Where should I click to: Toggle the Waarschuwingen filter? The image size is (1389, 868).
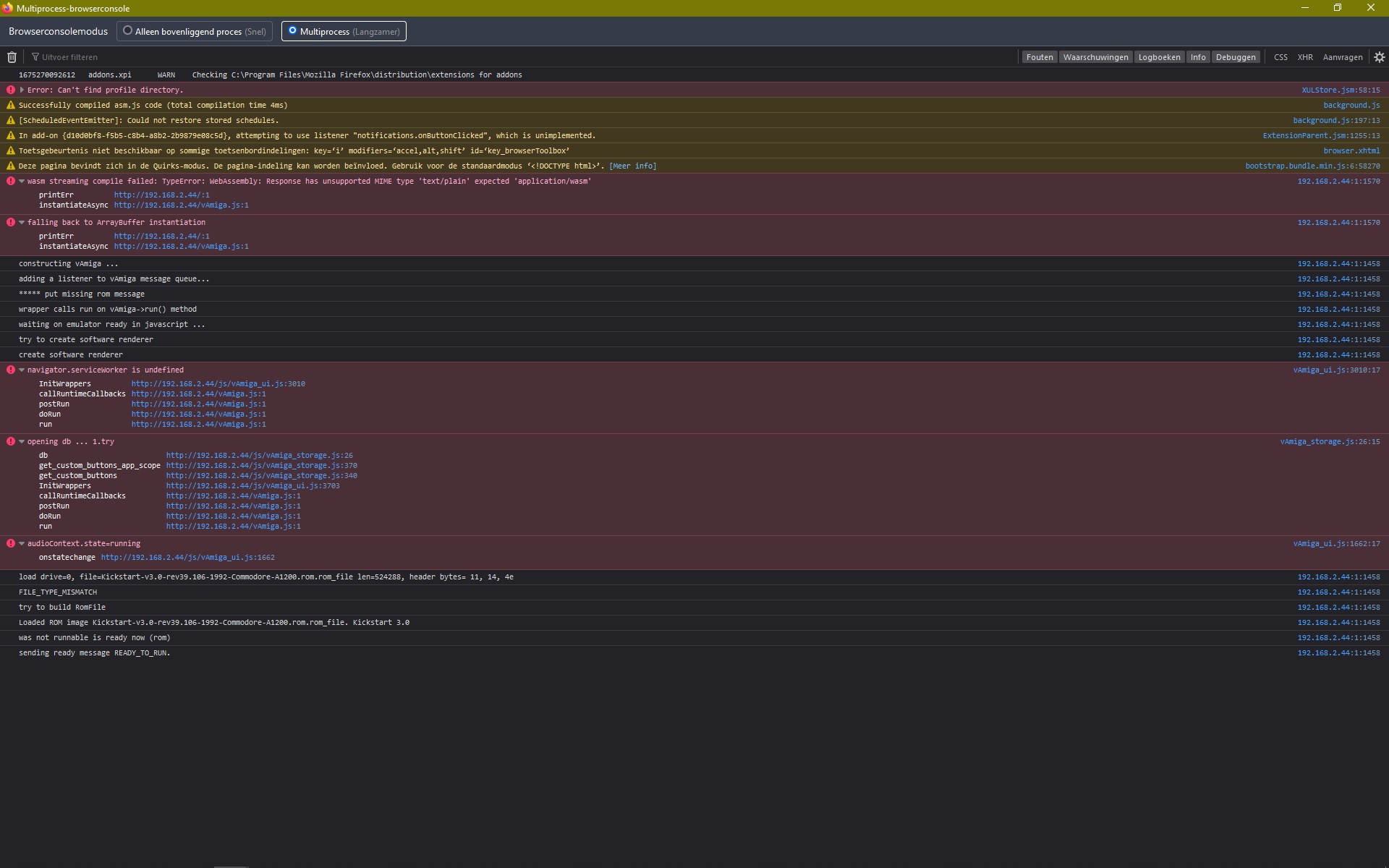pyautogui.click(x=1095, y=57)
